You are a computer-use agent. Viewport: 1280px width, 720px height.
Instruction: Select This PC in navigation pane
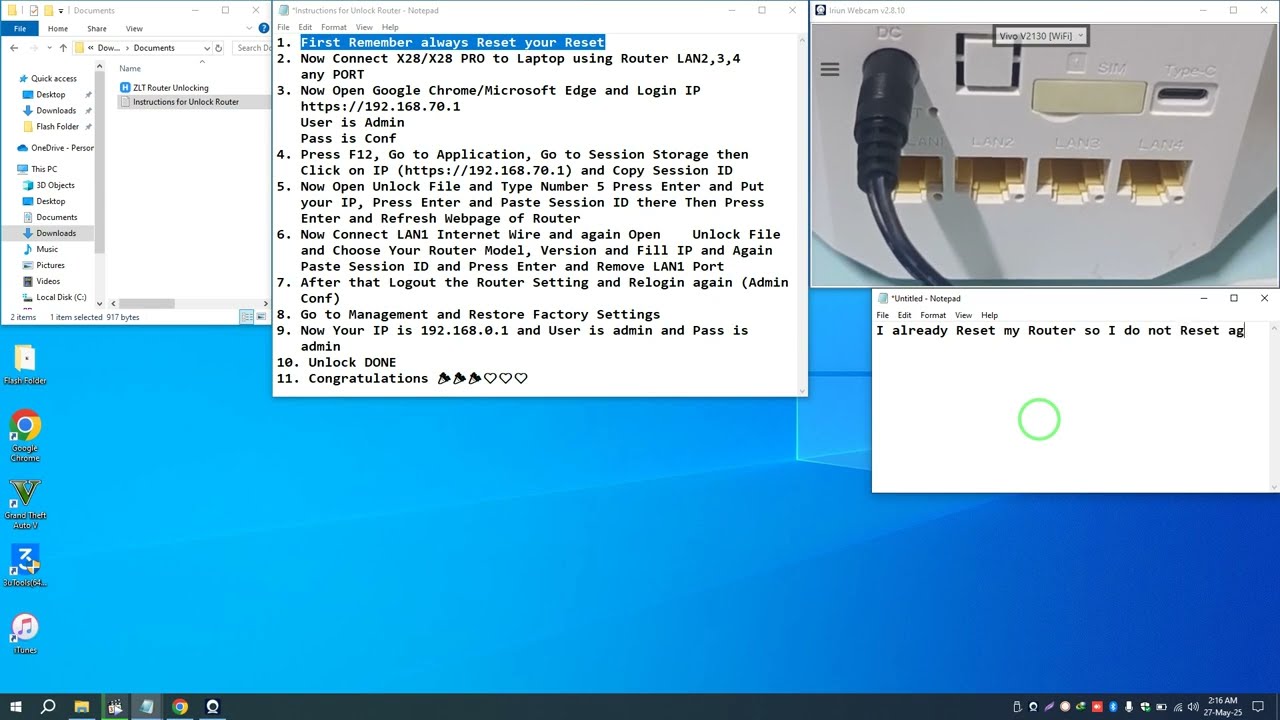coord(44,170)
